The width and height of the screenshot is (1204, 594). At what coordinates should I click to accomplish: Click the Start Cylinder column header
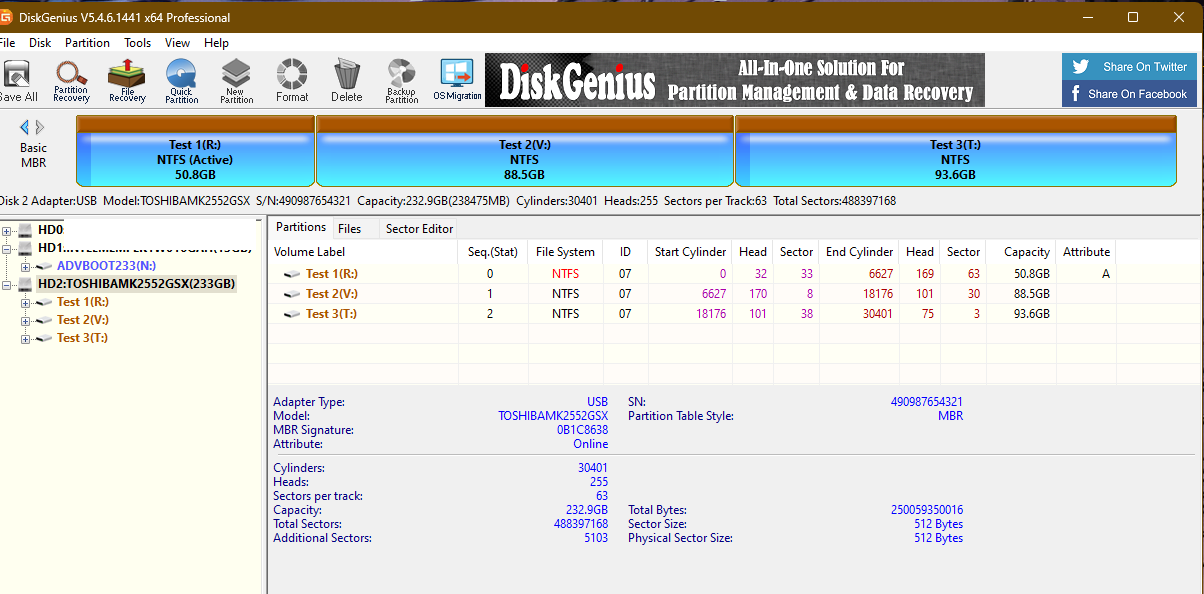pyautogui.click(x=690, y=252)
